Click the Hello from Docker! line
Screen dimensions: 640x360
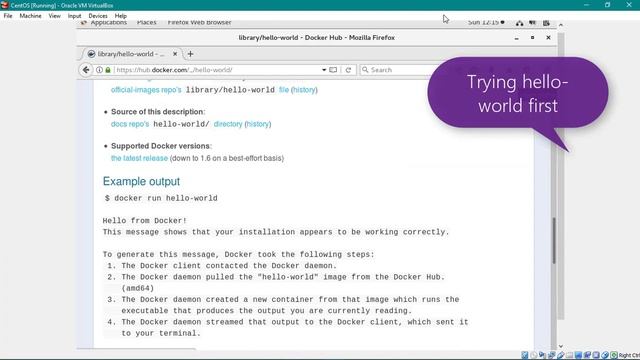point(144,221)
